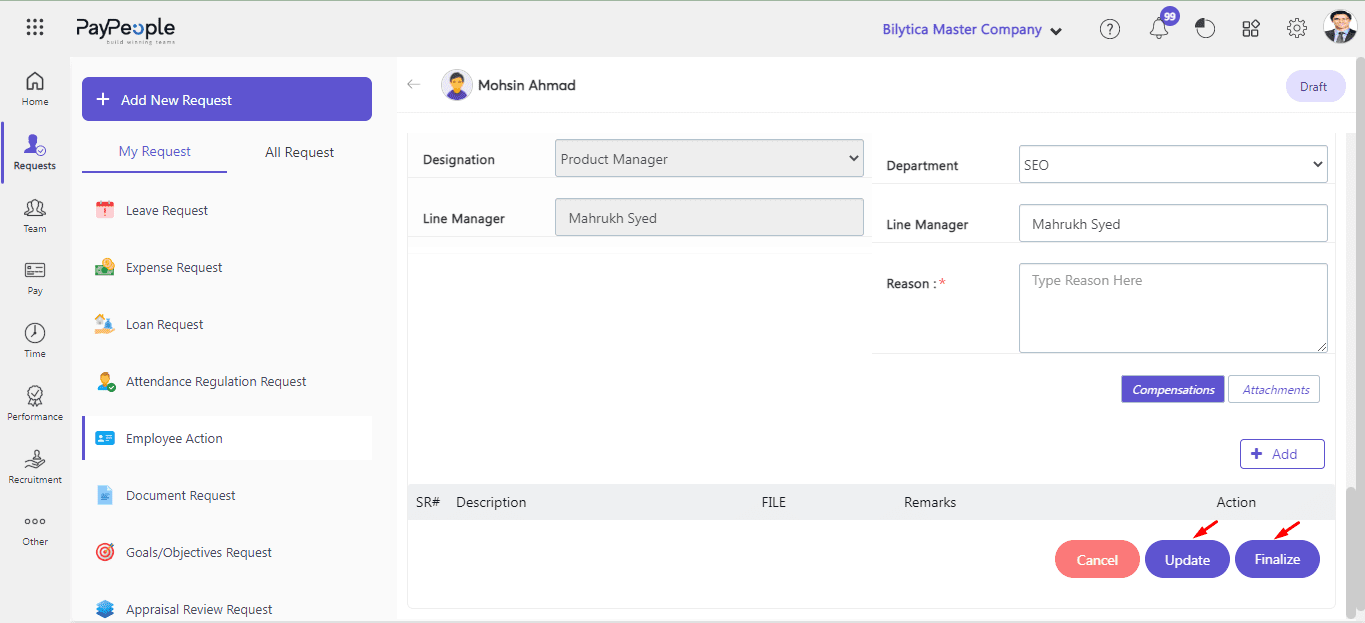Open the settings gear icon
Screen dimensions: 1365x623
pos(1296,29)
